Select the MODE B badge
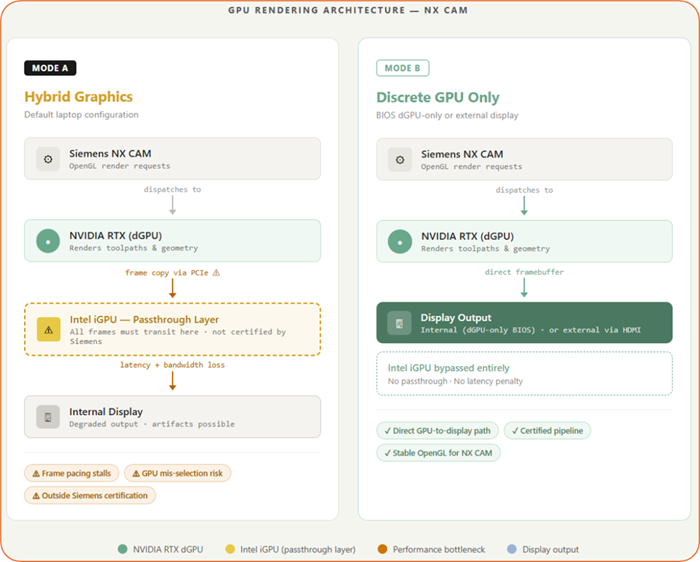The image size is (700, 562). point(402,68)
